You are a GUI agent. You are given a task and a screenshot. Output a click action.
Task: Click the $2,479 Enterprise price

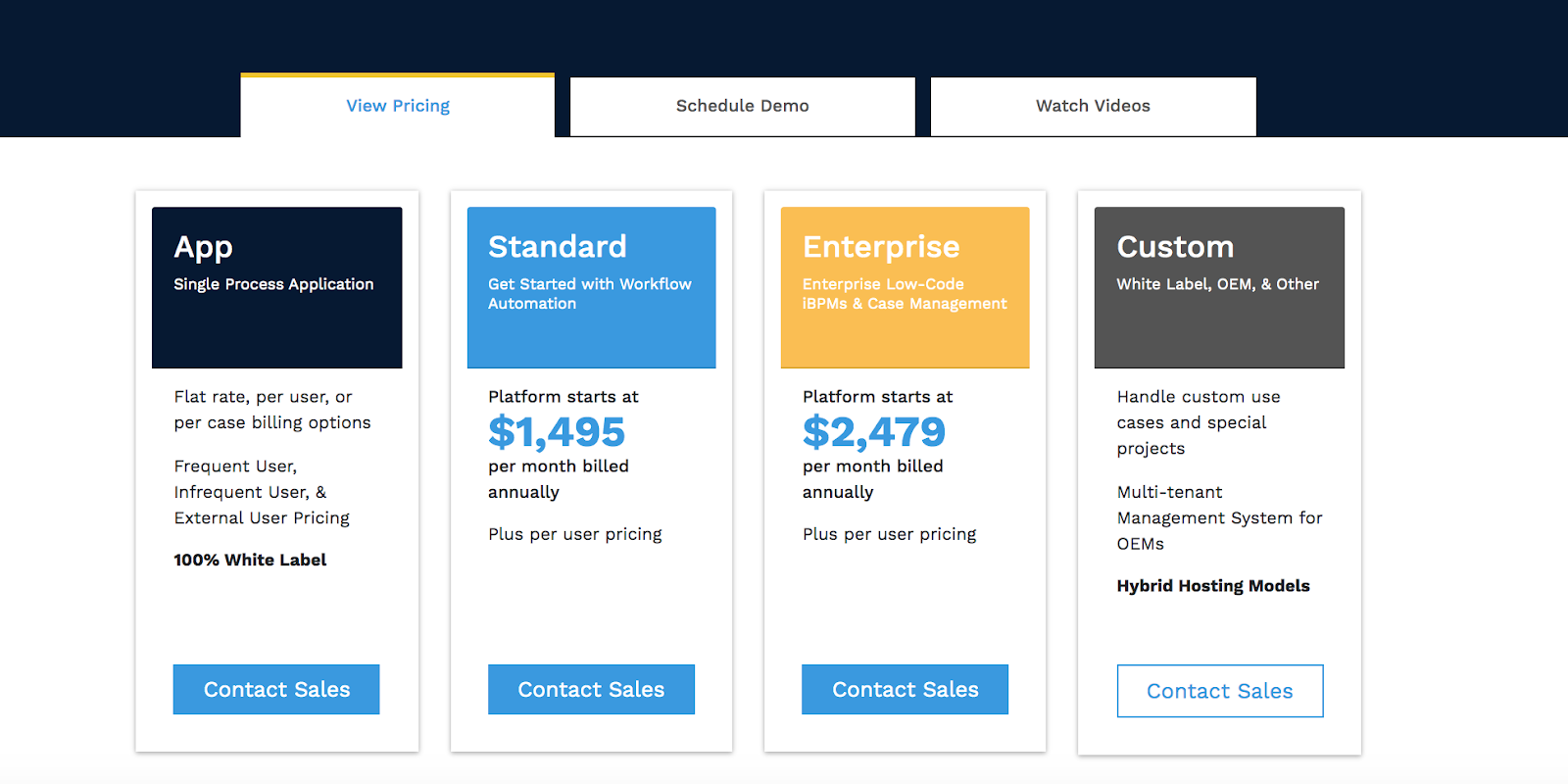pyautogui.click(x=873, y=432)
